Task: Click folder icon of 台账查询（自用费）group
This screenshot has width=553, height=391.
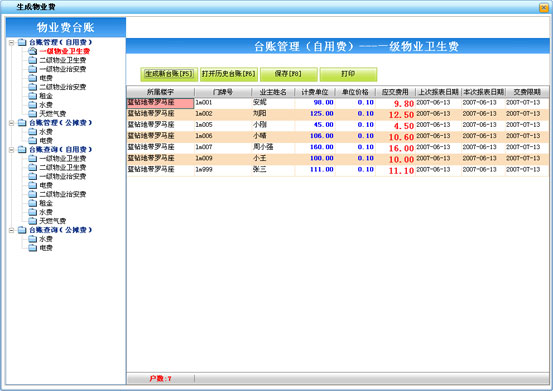Action: coord(22,149)
